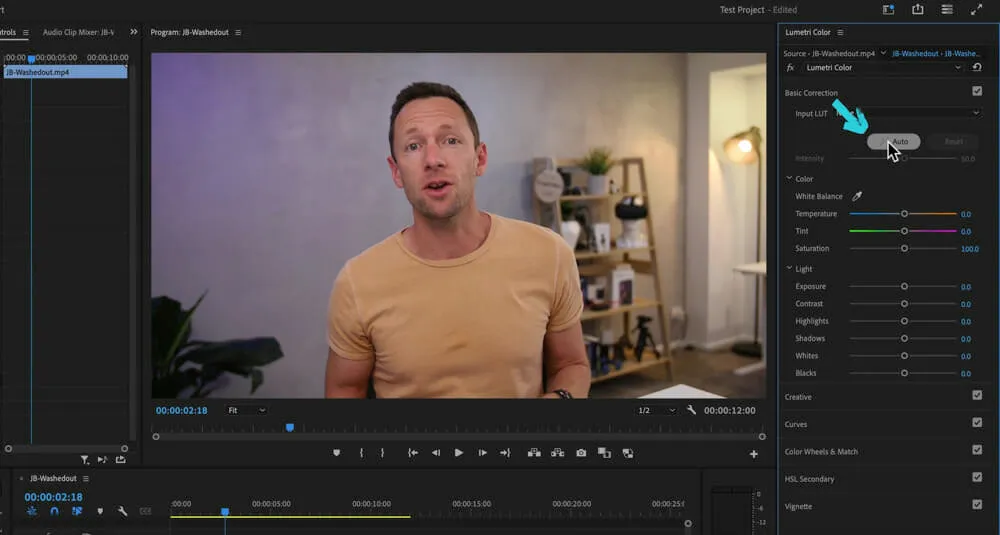
Task: Click the Add Marker icon in Program monitor
Action: click(x=336, y=453)
